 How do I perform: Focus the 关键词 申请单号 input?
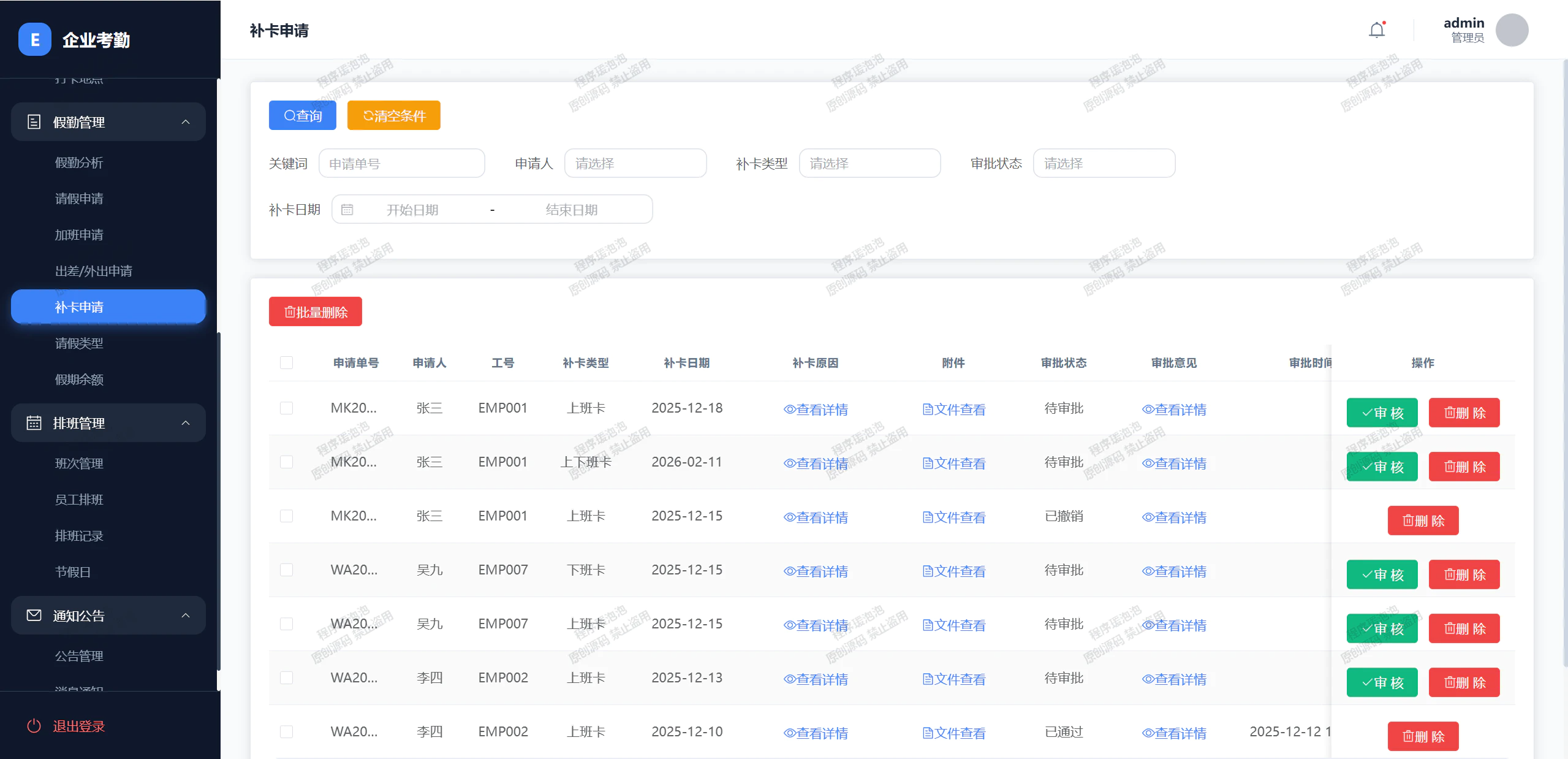tap(402, 163)
